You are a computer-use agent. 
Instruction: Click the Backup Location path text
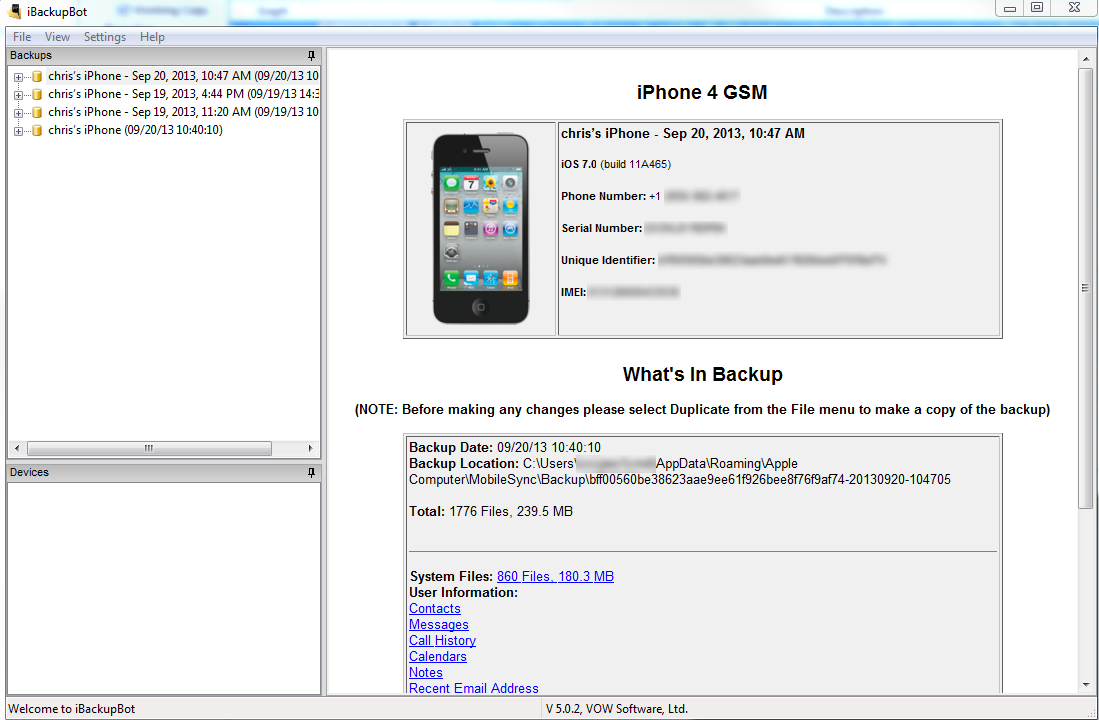tap(680, 472)
